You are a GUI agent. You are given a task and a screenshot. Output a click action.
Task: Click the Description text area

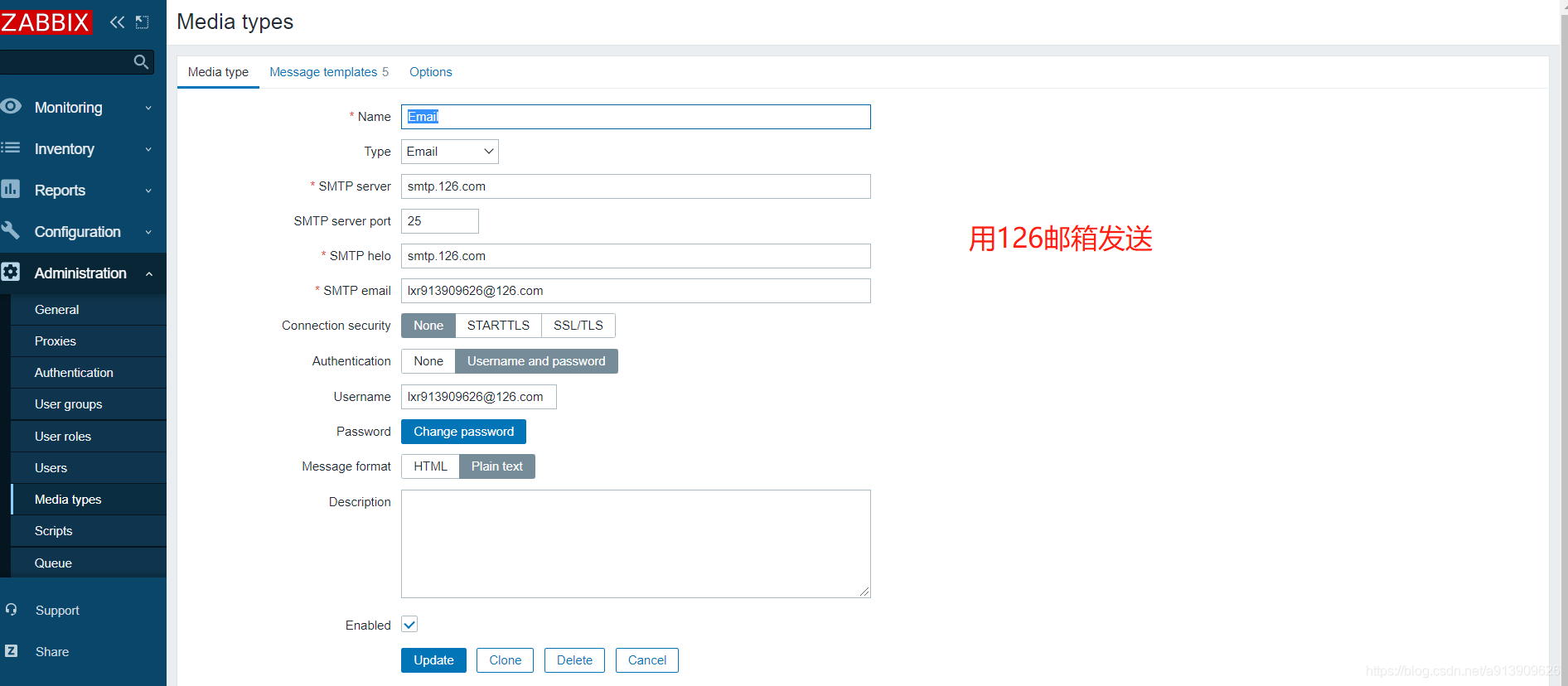pos(636,543)
